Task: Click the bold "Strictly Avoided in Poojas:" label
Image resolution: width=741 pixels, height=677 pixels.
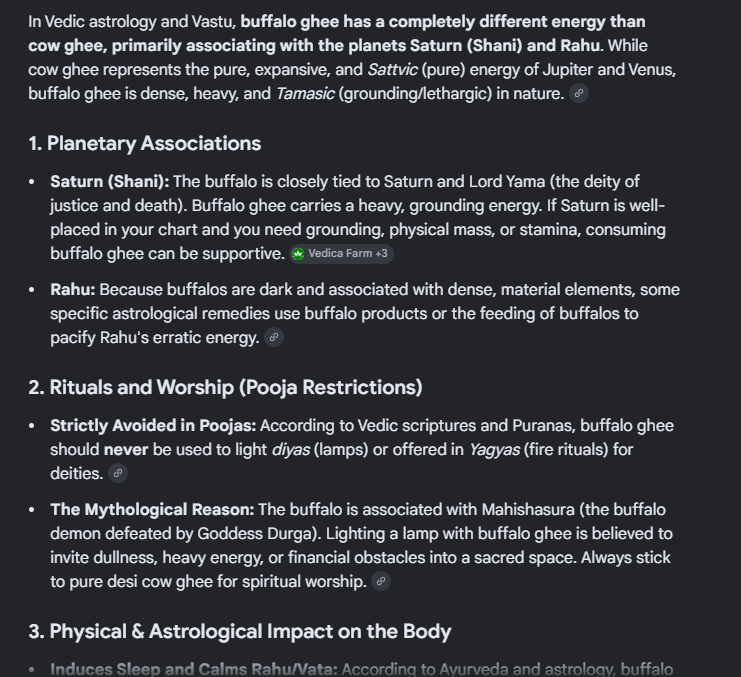Action: 153,426
